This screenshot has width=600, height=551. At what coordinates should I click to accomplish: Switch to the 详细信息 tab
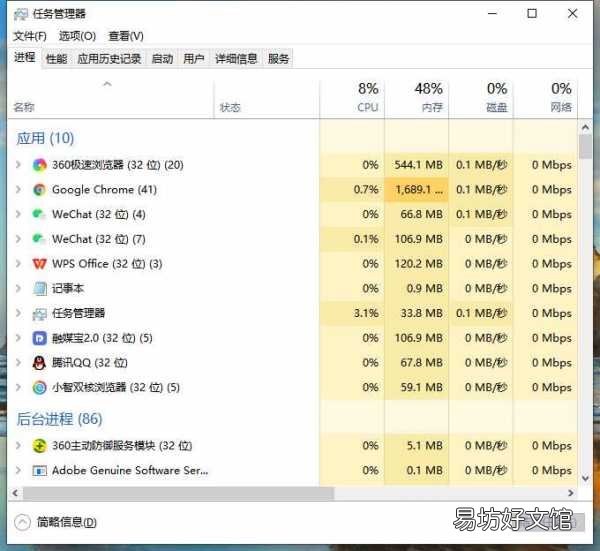[x=236, y=59]
